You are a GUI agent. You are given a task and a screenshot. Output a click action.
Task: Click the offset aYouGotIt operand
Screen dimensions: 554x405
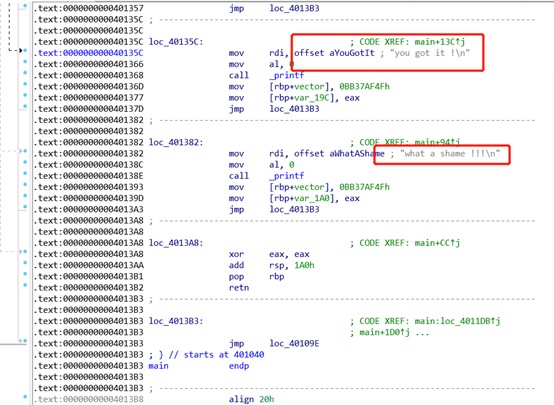[x=334, y=53]
